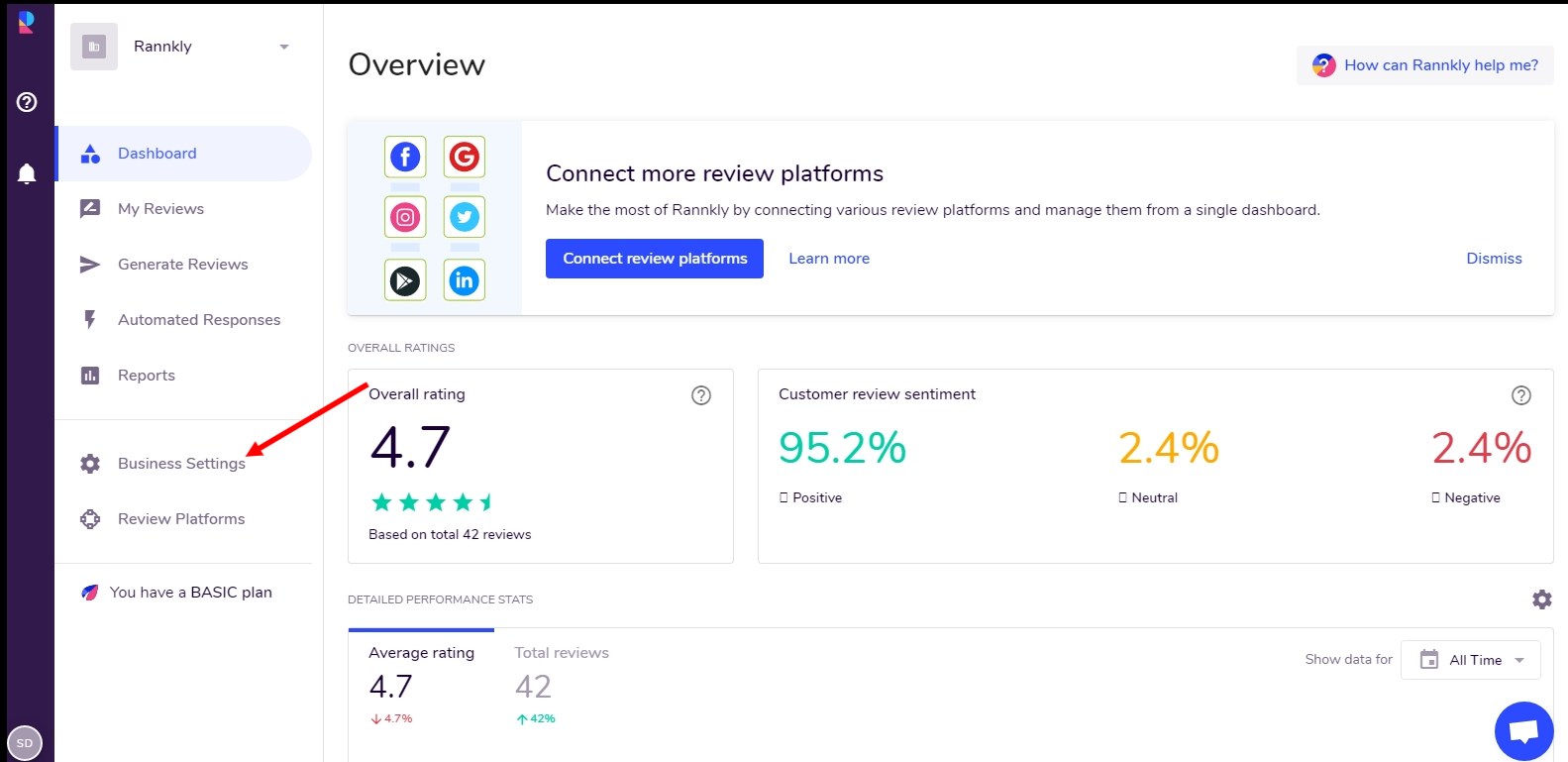The height and width of the screenshot is (762, 1568).
Task: Click the Review Platforms icon
Action: pos(90,519)
